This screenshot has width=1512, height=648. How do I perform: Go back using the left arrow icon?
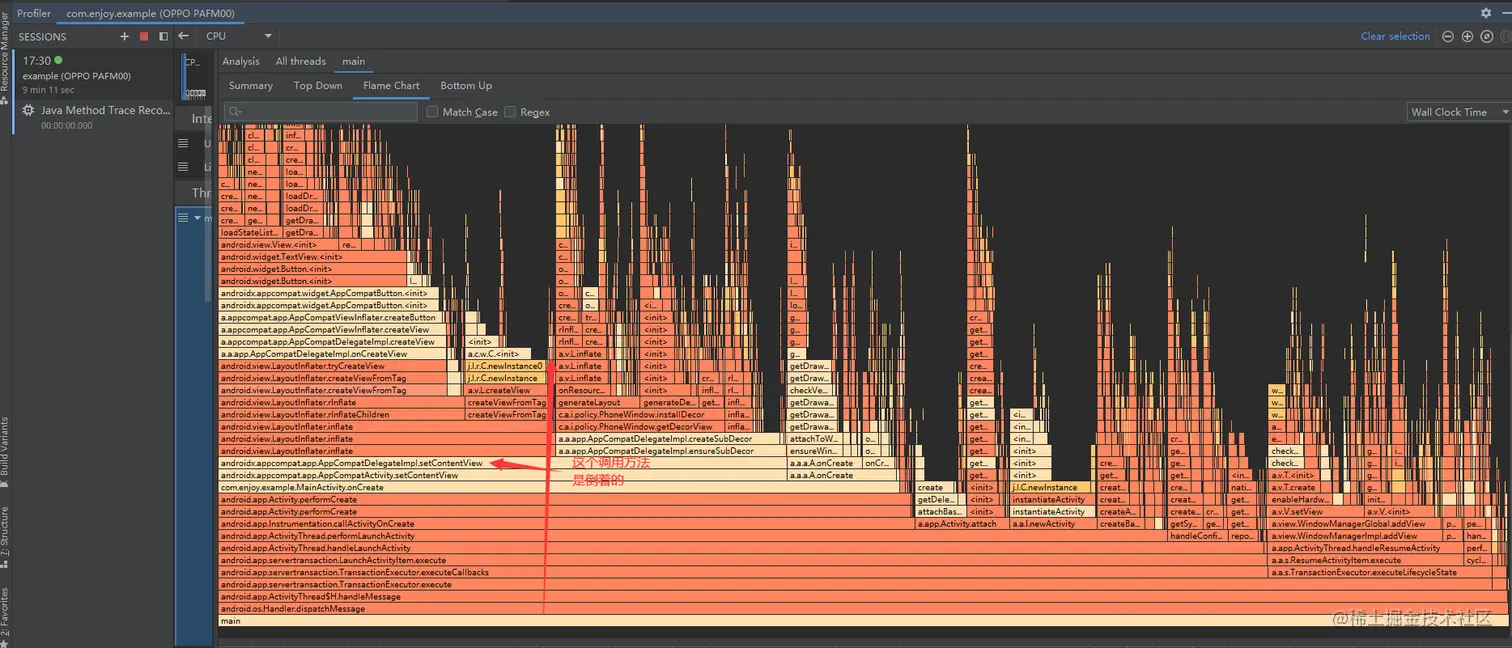point(183,36)
